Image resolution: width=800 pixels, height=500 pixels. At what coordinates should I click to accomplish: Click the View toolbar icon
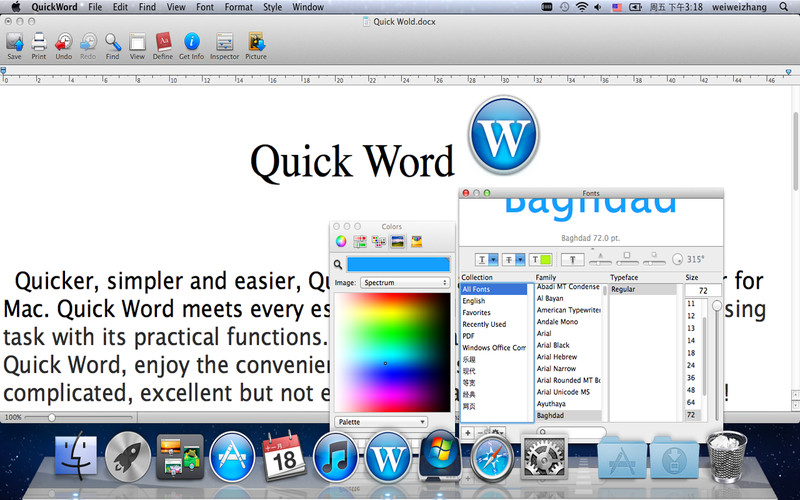(137, 42)
